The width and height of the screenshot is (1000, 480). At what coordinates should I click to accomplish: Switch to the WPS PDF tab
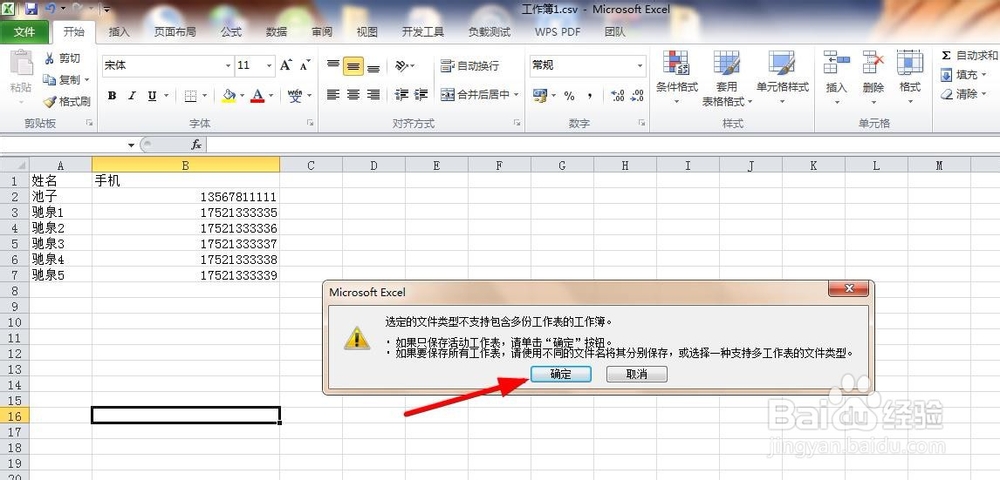tap(557, 32)
